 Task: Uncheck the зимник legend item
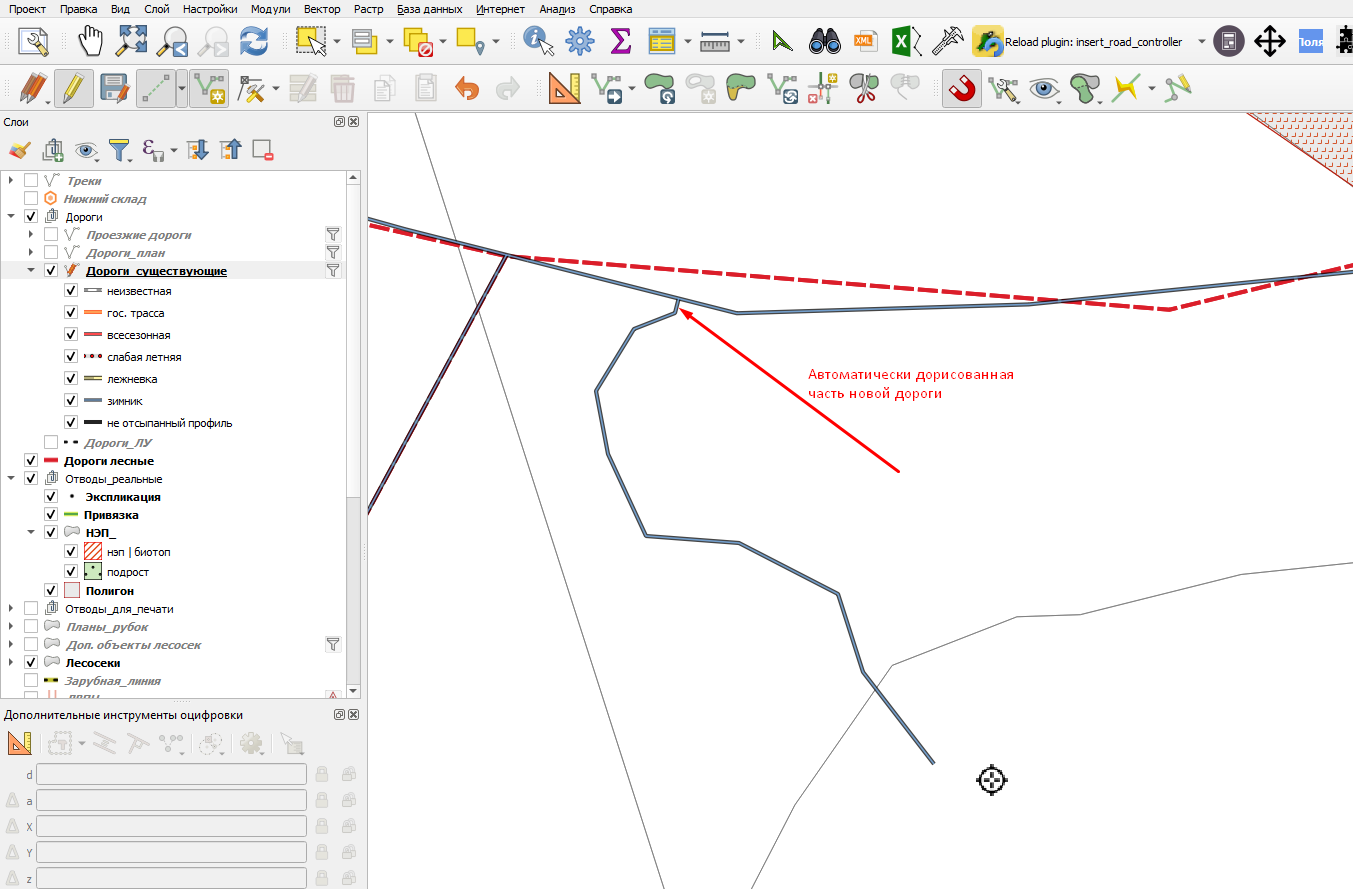point(71,400)
